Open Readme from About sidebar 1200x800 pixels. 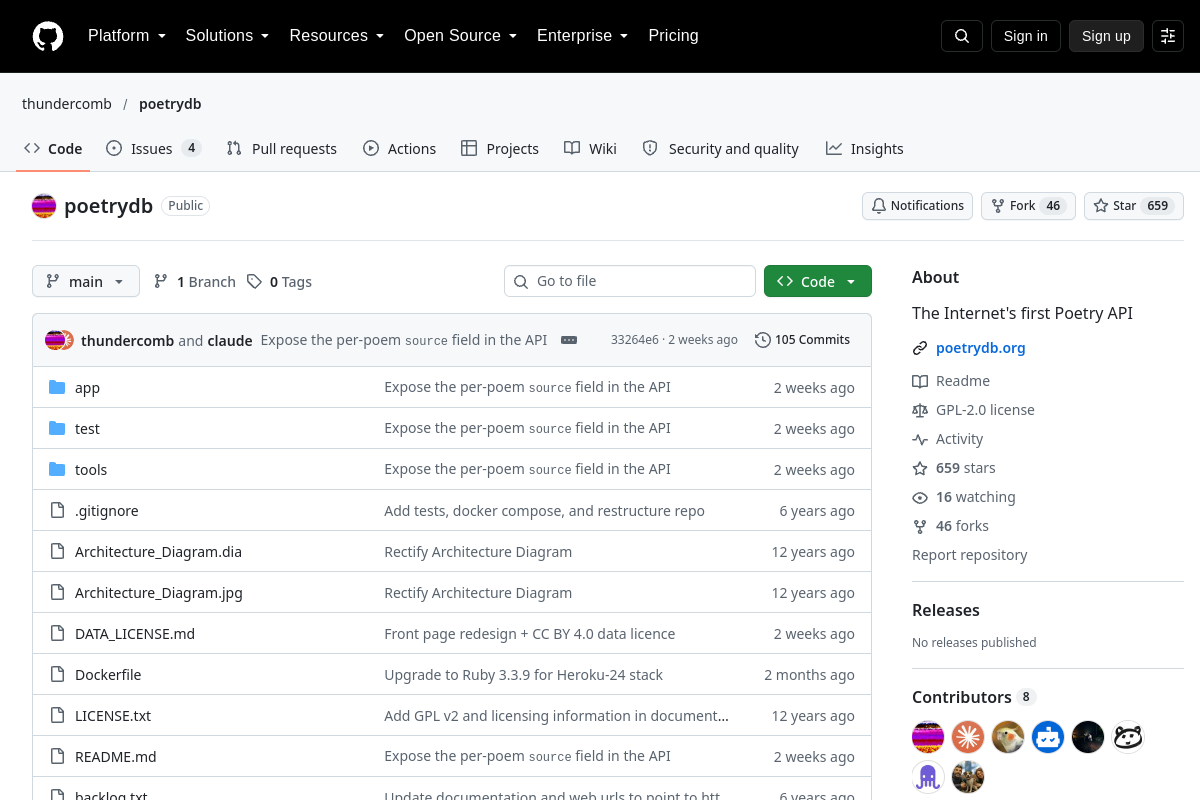coord(951,381)
